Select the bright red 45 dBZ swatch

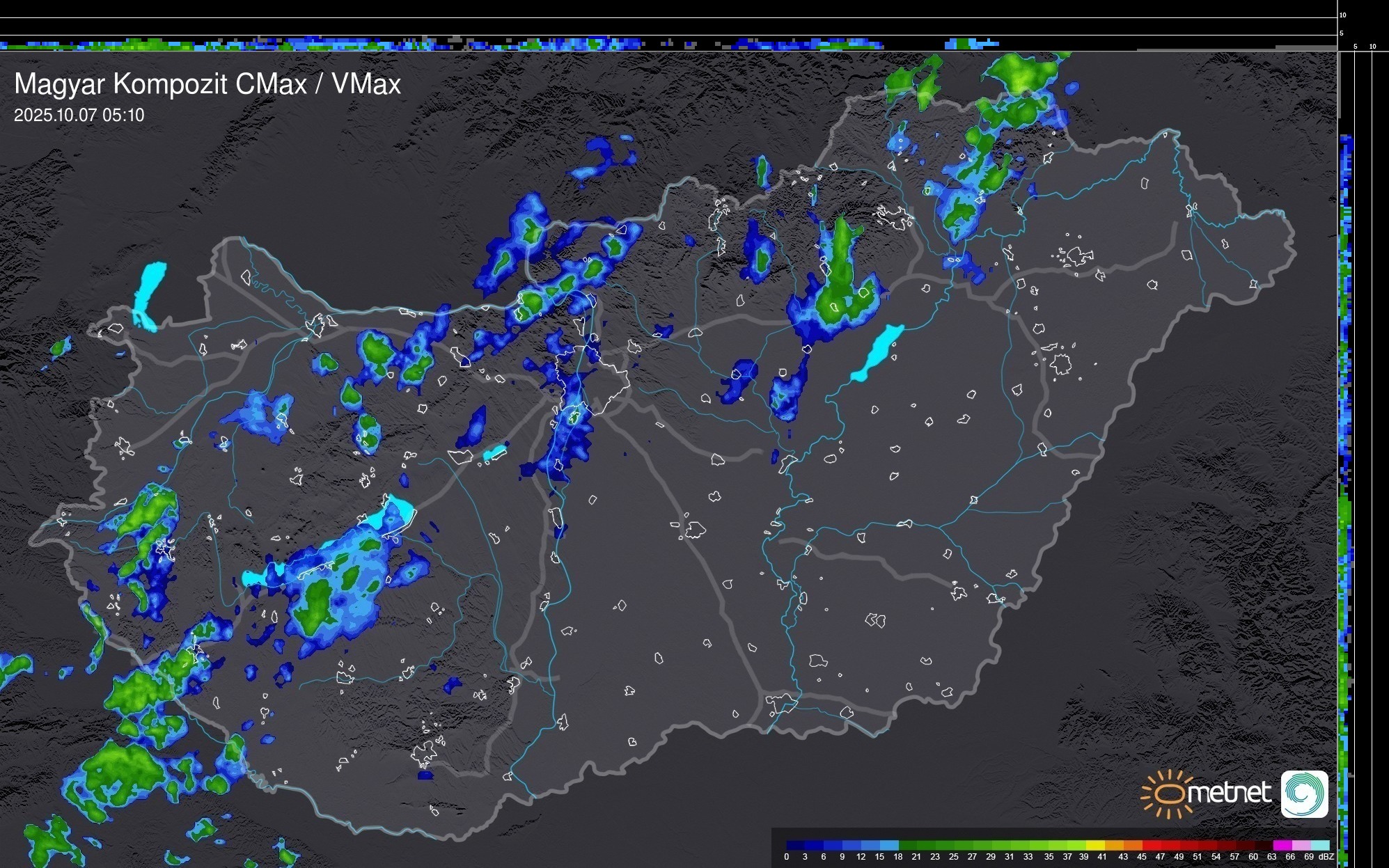tap(1151, 846)
